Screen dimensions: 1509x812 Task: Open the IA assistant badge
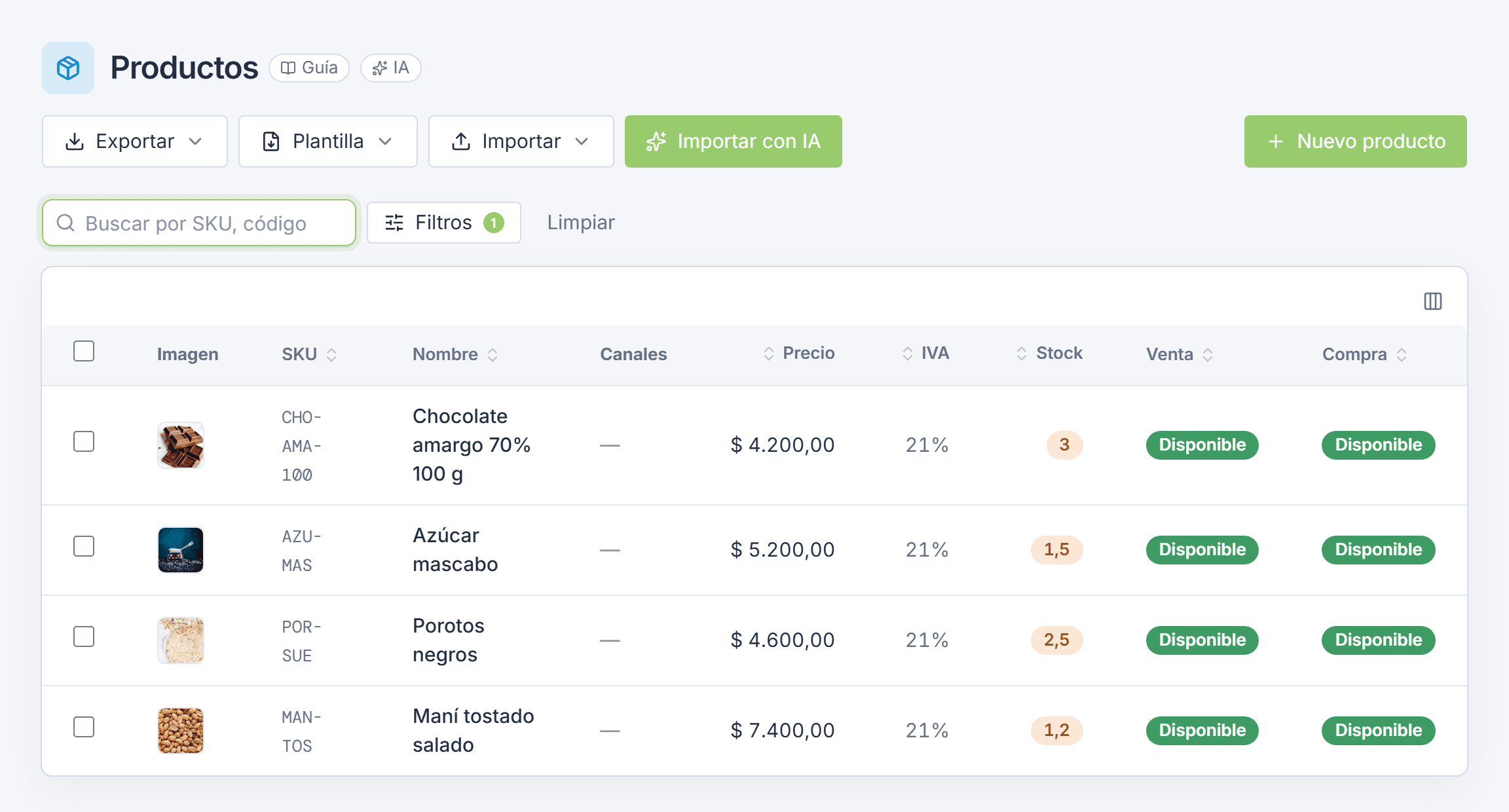390,68
